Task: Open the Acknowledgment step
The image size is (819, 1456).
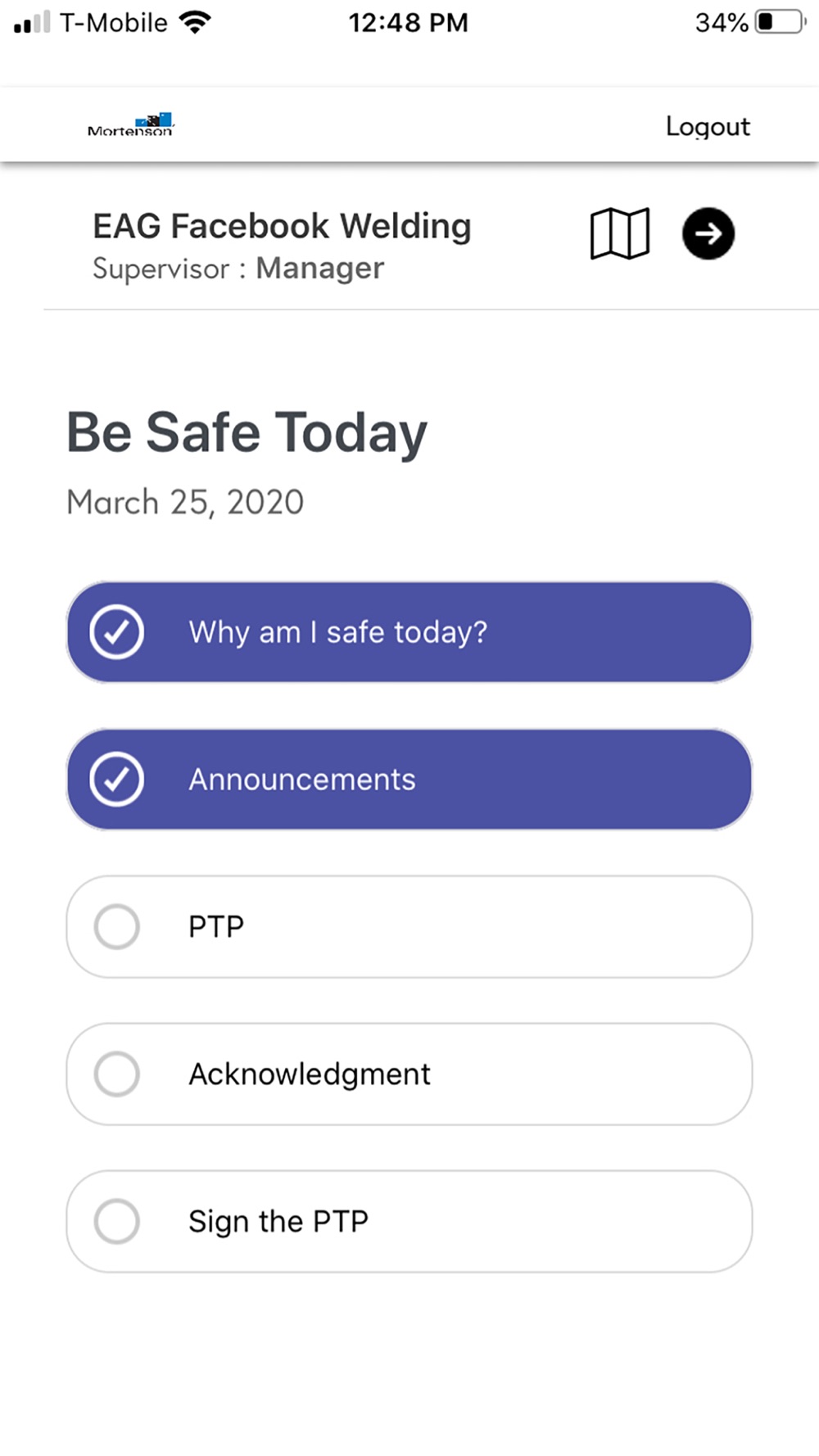Action: pos(409,1074)
